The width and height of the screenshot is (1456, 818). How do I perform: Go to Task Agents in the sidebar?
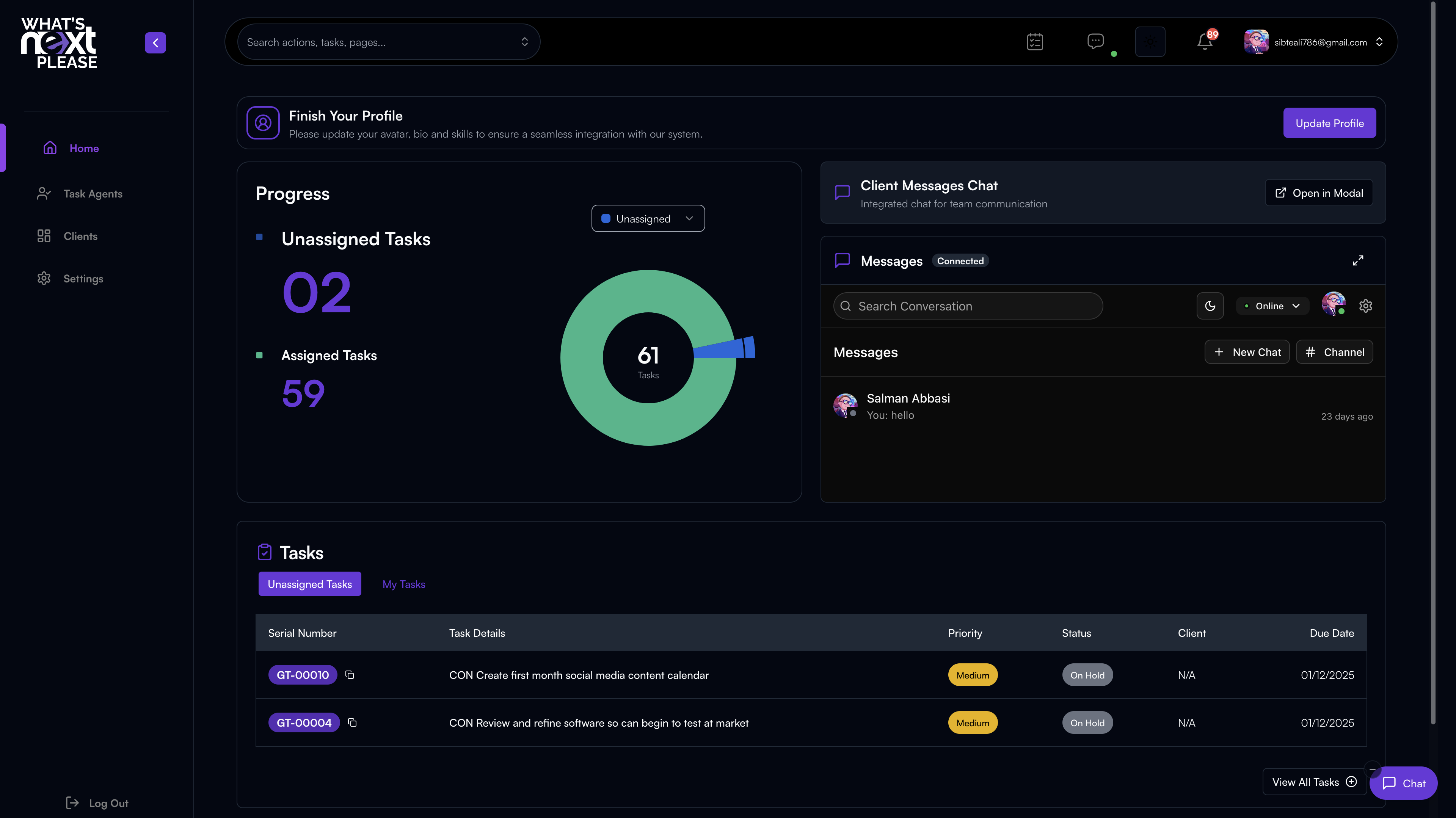(93, 194)
